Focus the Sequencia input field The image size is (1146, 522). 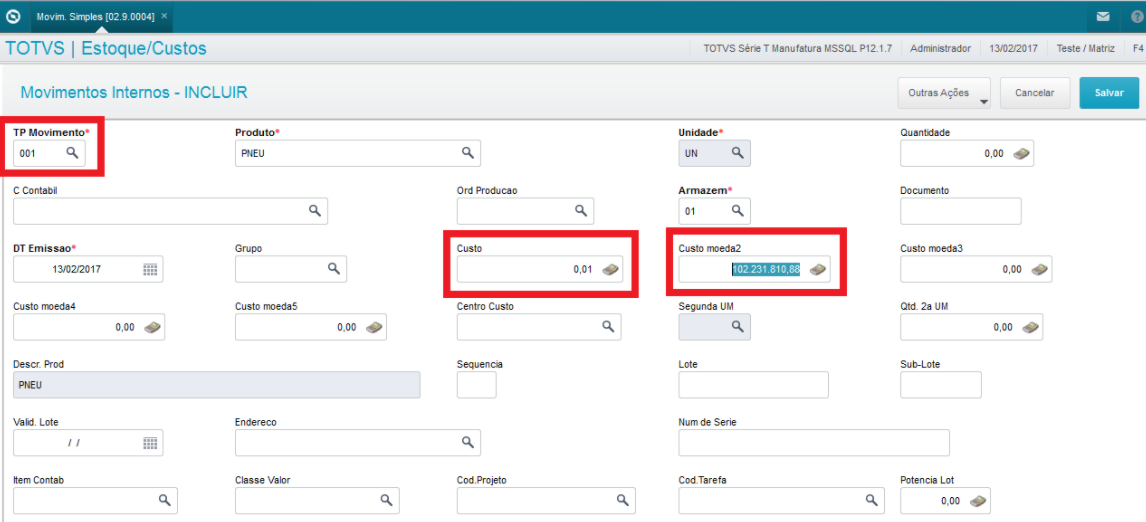click(477, 385)
